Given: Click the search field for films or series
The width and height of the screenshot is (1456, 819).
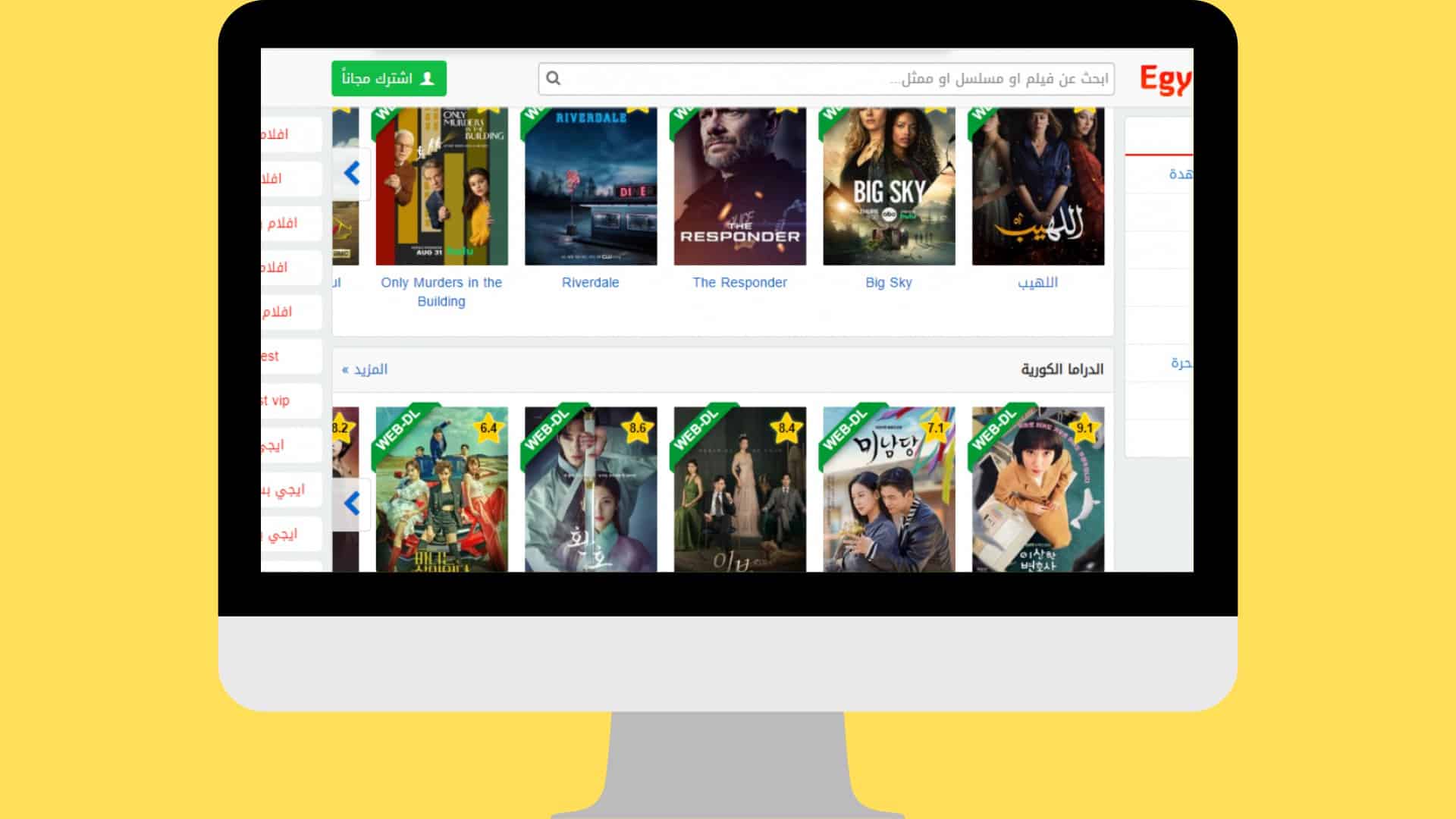Looking at the screenshot, I should [x=826, y=79].
